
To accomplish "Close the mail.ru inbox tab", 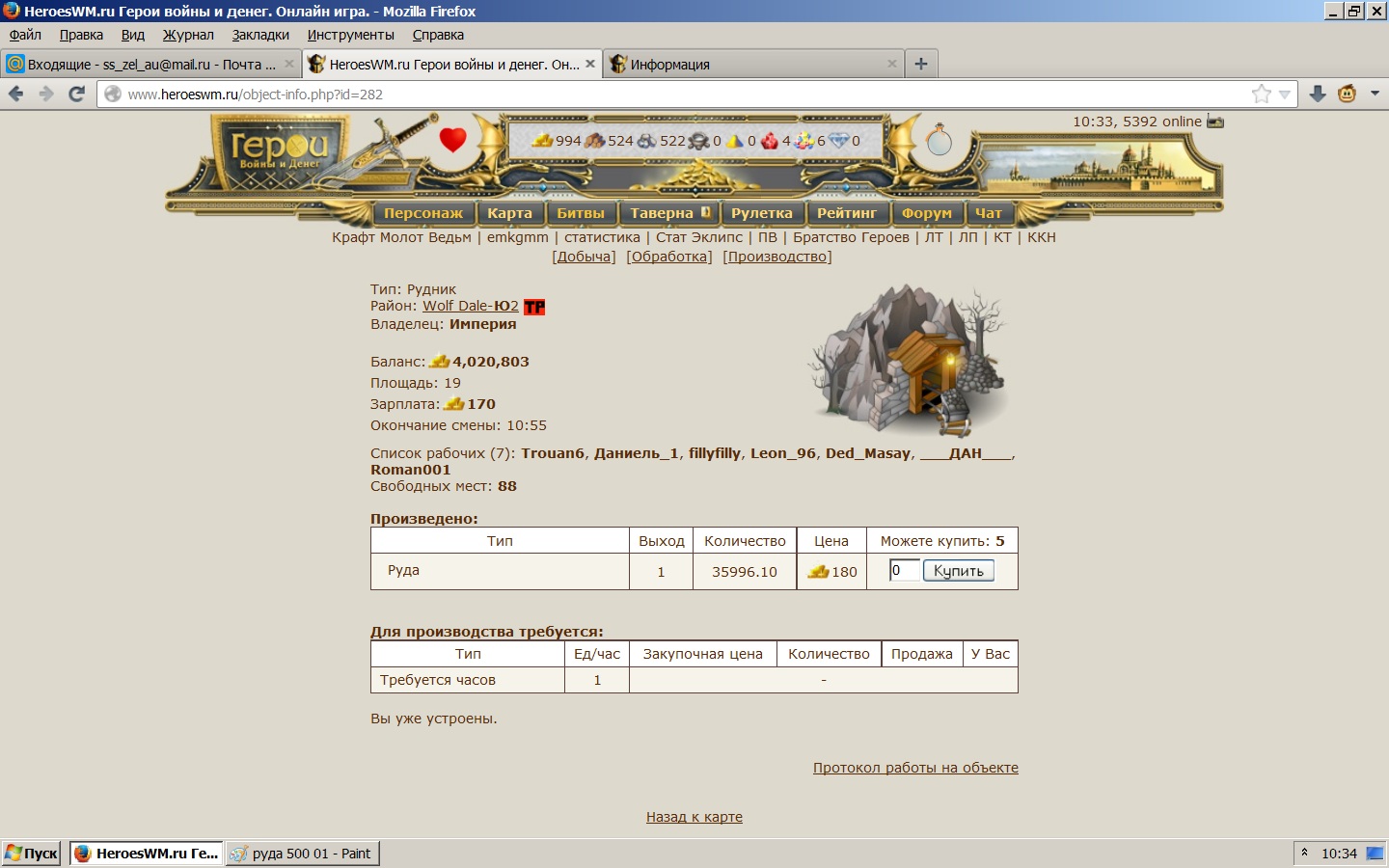I will click(x=288, y=64).
